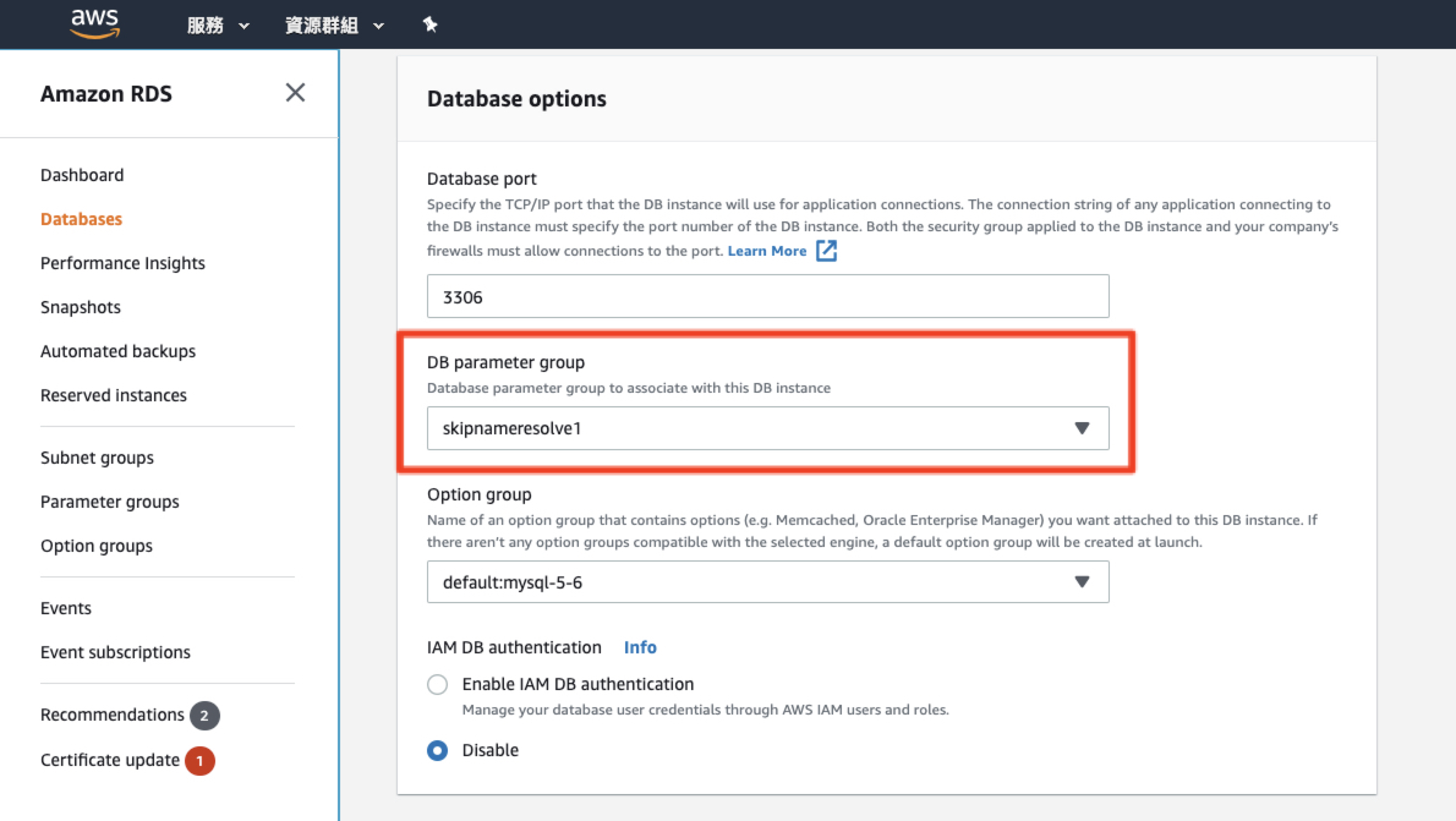Open Event subscriptions in sidebar
This screenshot has width=1456, height=821.
(x=115, y=652)
